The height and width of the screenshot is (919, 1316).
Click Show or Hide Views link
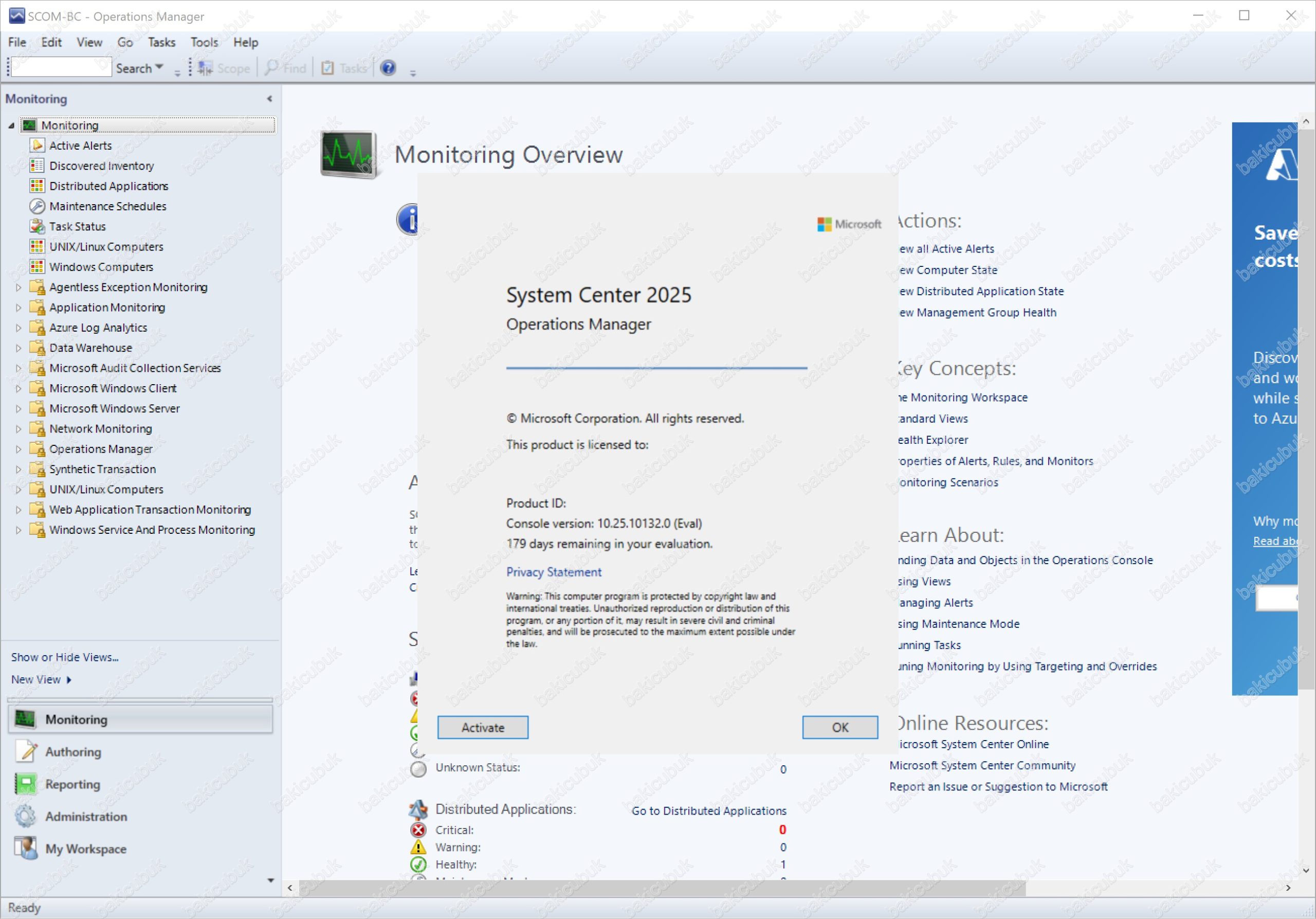pyautogui.click(x=65, y=657)
